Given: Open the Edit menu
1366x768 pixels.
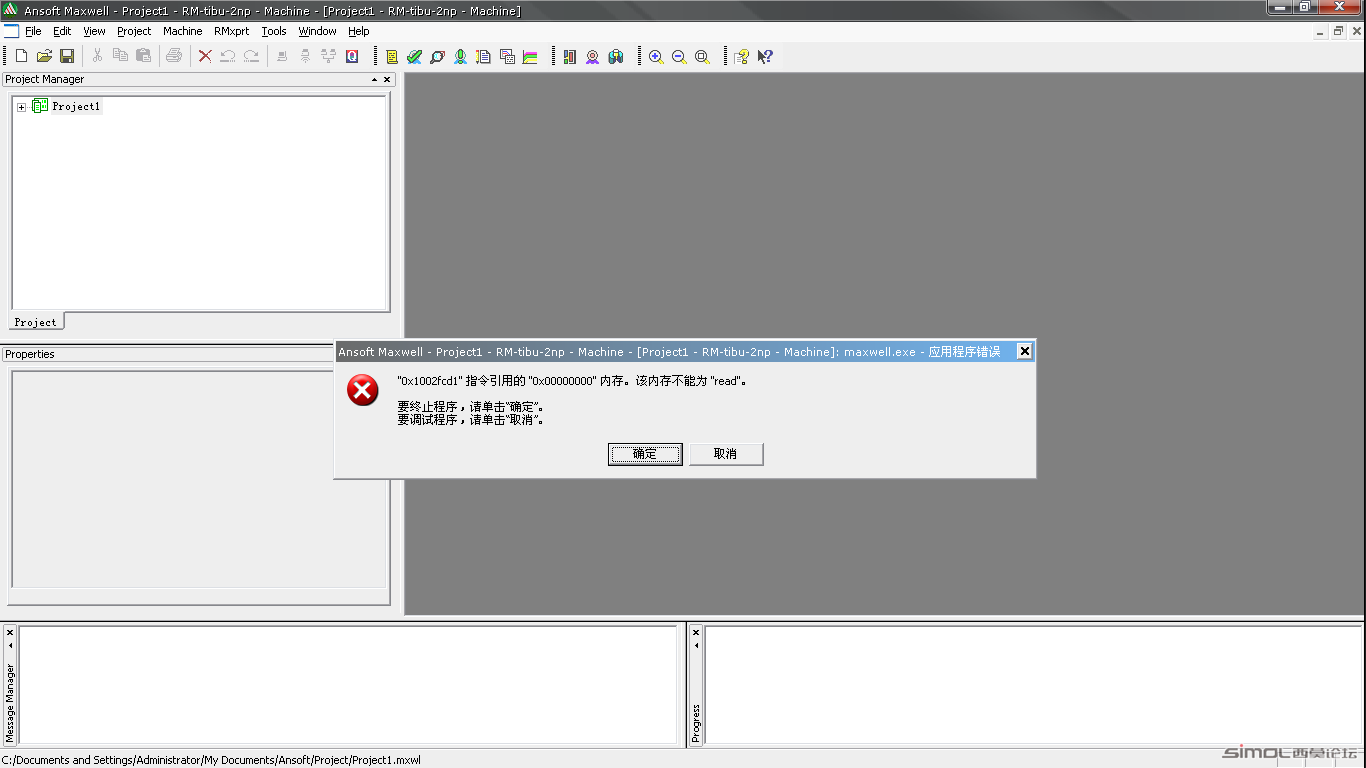Looking at the screenshot, I should (x=62, y=31).
